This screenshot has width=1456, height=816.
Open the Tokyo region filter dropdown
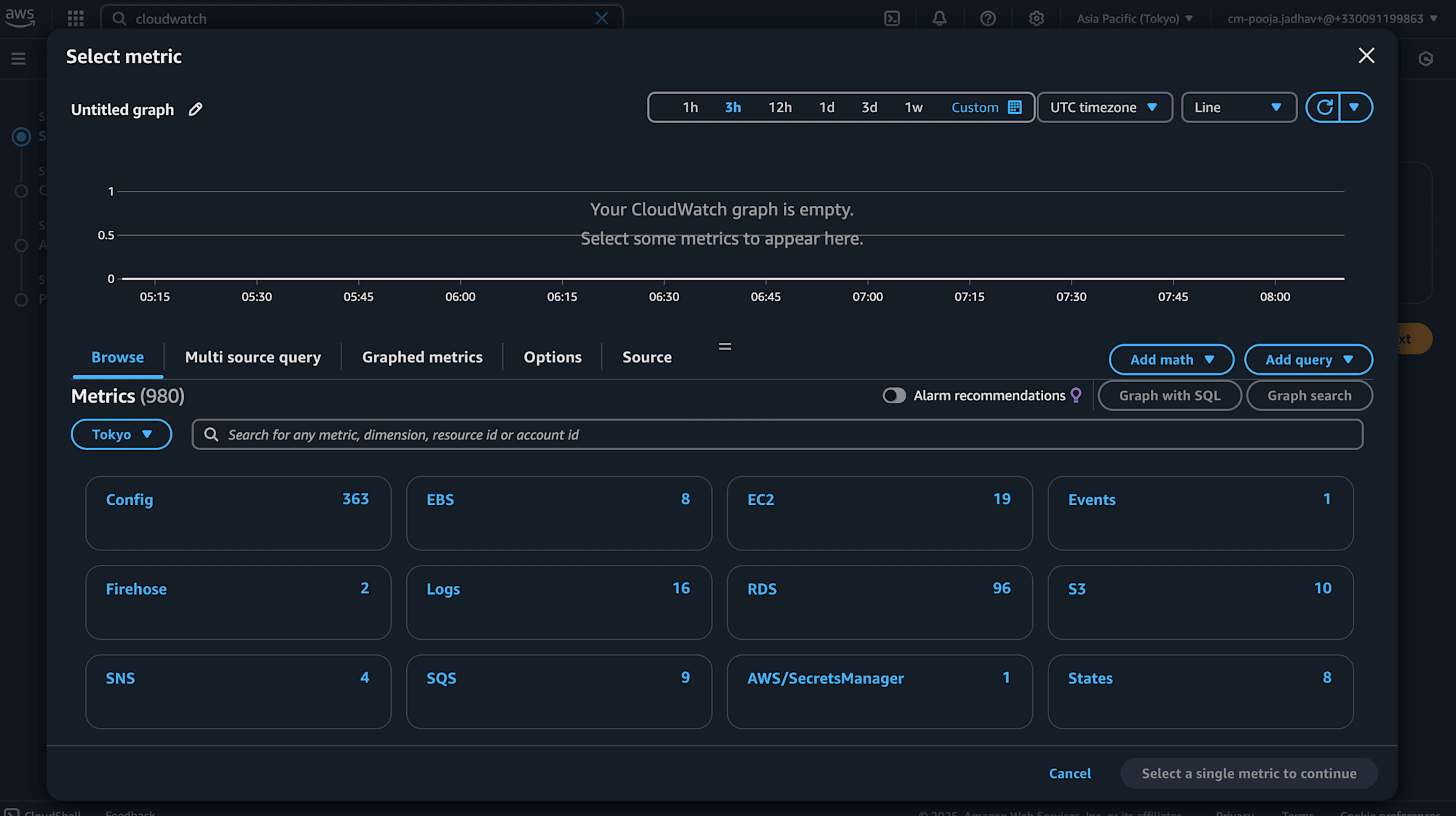tap(122, 435)
